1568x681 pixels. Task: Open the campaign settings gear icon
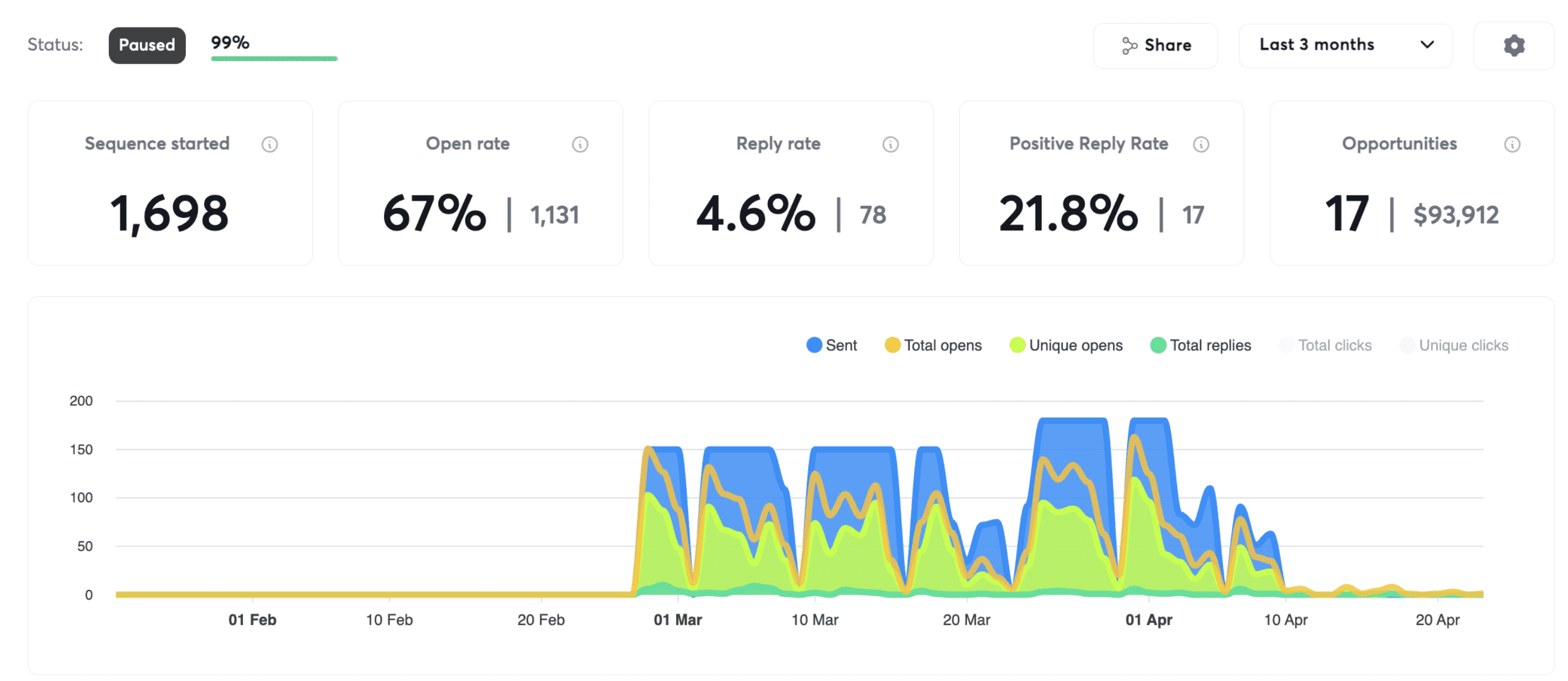(x=1513, y=46)
